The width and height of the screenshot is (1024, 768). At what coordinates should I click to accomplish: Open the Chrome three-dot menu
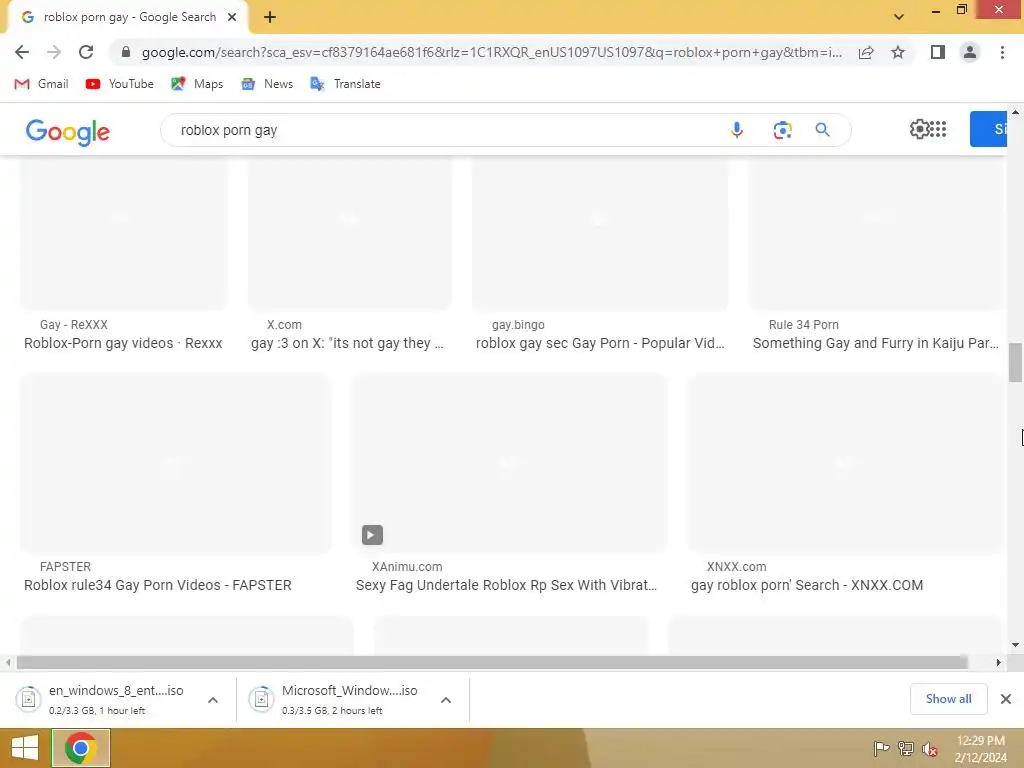(1002, 52)
